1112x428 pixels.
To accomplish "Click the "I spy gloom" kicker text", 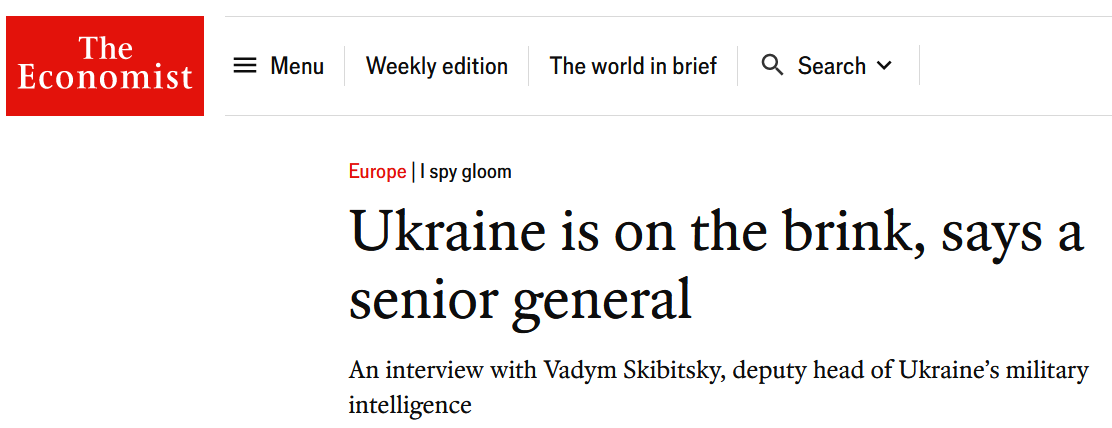I will [466, 172].
